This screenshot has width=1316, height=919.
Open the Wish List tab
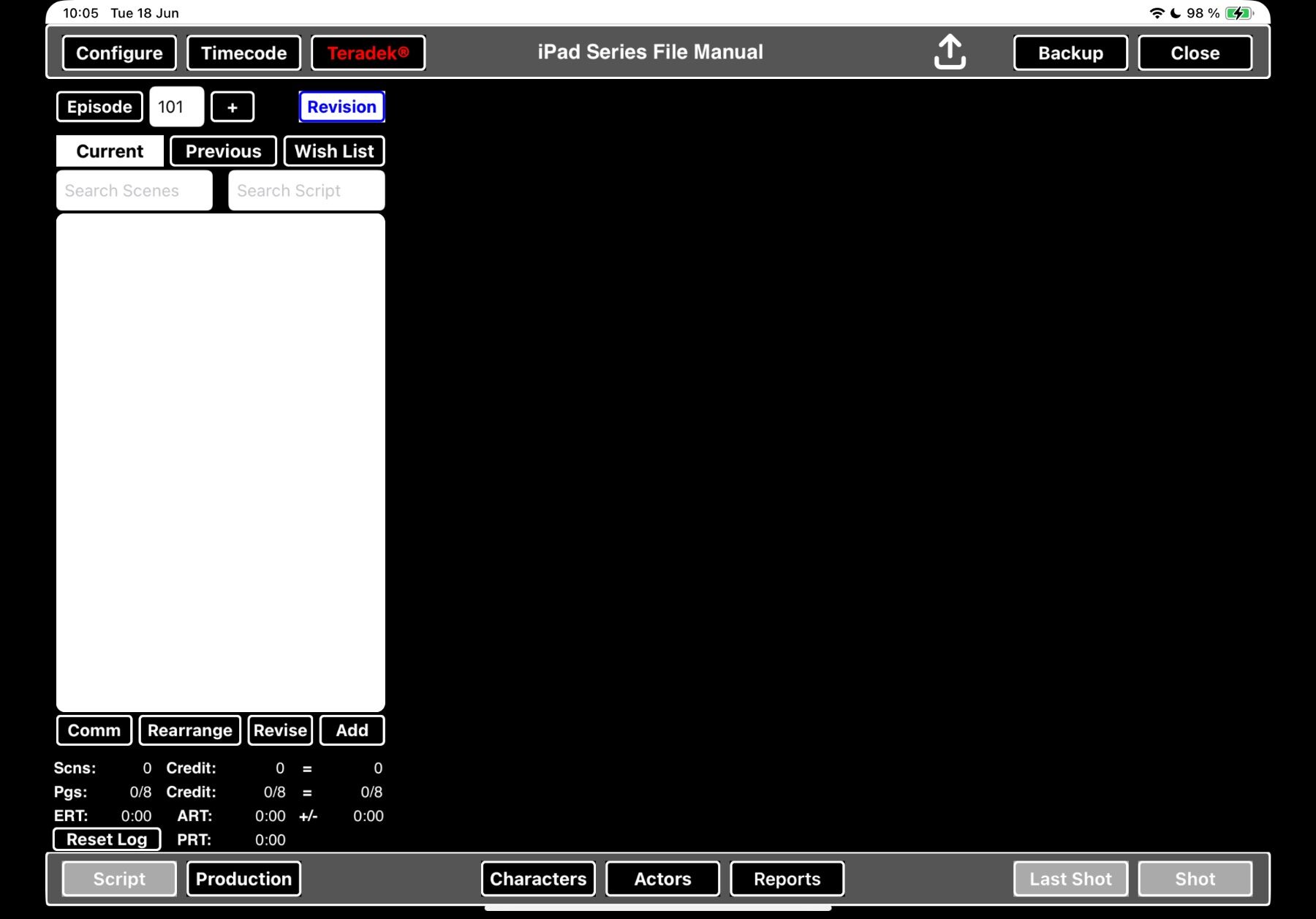[x=334, y=151]
